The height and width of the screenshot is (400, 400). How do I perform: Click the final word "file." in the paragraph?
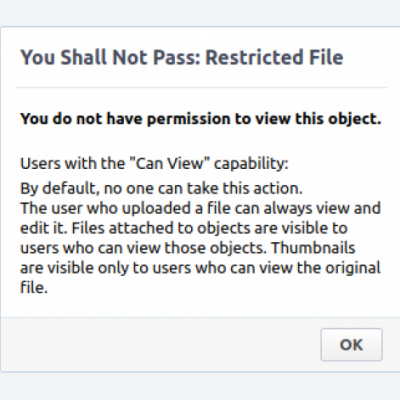click(34, 288)
